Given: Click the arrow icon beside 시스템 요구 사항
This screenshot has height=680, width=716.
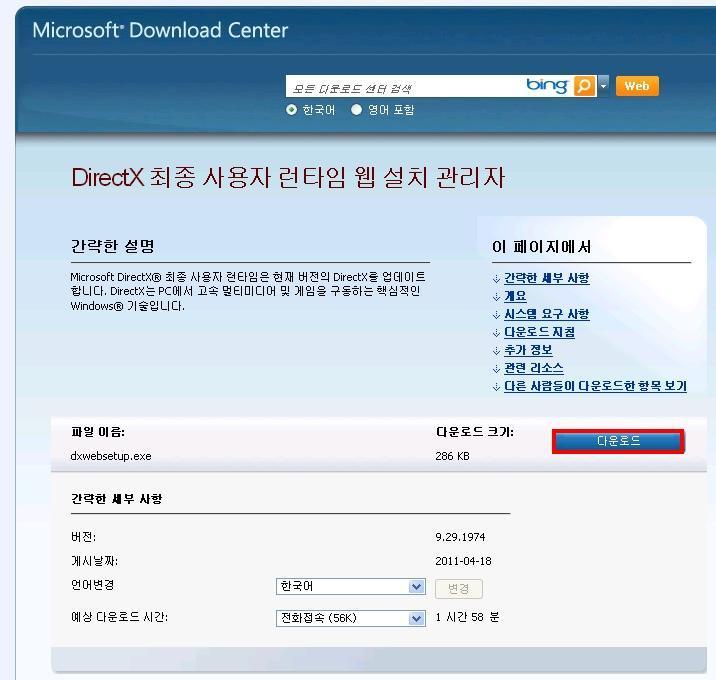Looking at the screenshot, I should point(496,315).
